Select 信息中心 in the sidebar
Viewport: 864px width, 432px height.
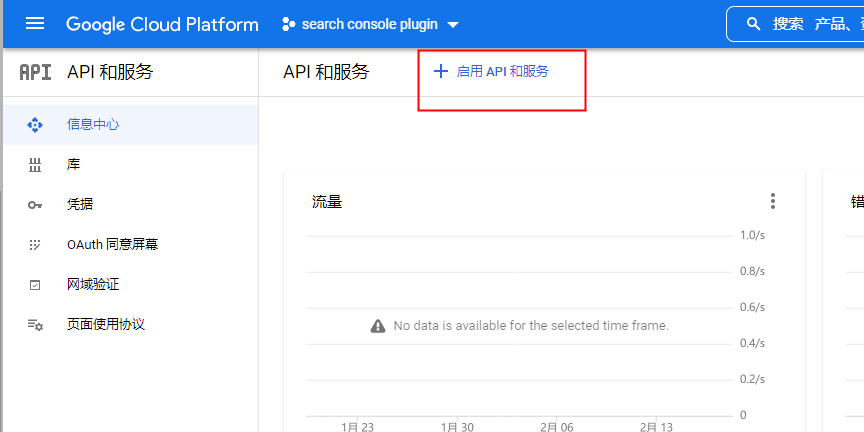pyautogui.click(x=131, y=125)
